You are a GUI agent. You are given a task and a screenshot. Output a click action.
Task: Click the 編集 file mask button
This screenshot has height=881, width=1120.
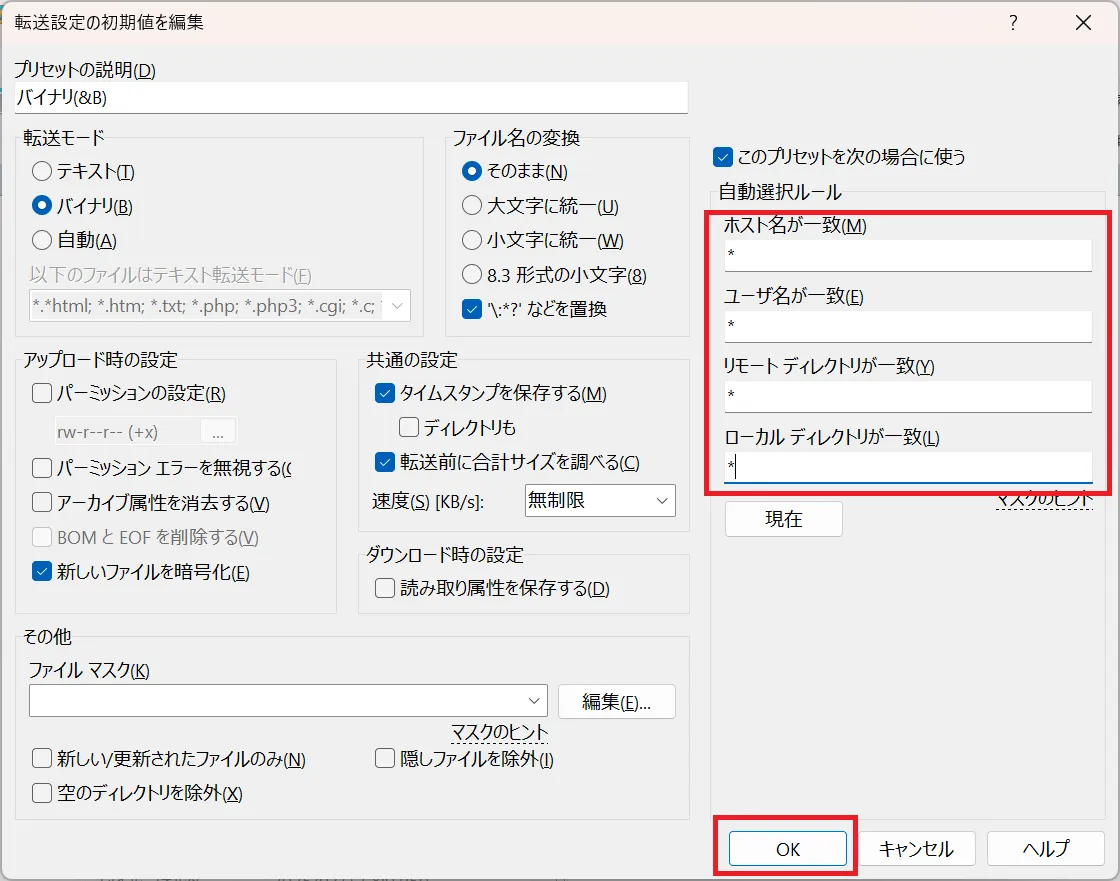616,702
